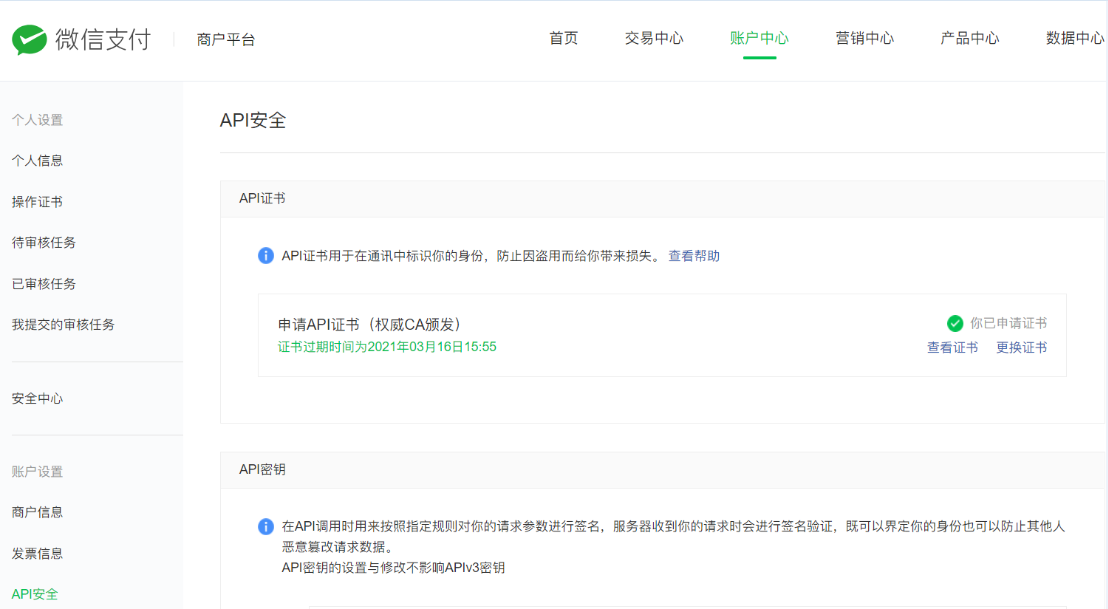Open 产品中心 tab

(x=970, y=38)
